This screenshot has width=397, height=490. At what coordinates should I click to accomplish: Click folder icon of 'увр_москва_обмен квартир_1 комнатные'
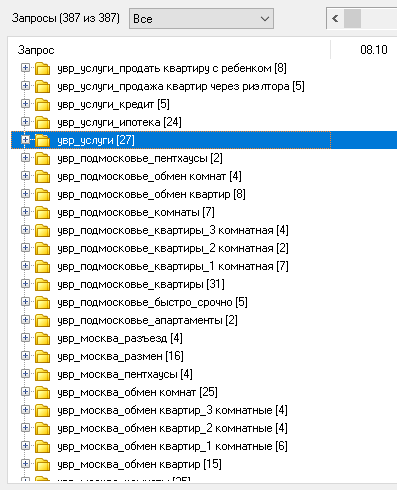(x=42, y=446)
